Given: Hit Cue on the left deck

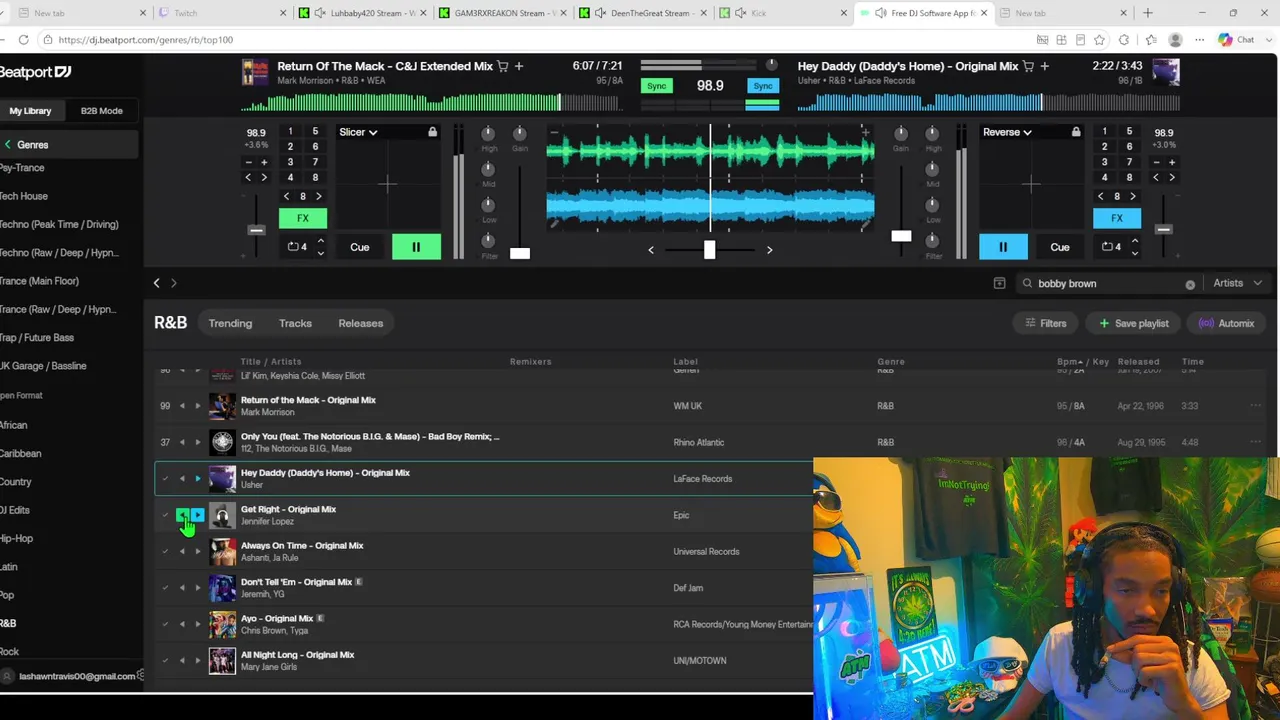Looking at the screenshot, I should coord(360,247).
